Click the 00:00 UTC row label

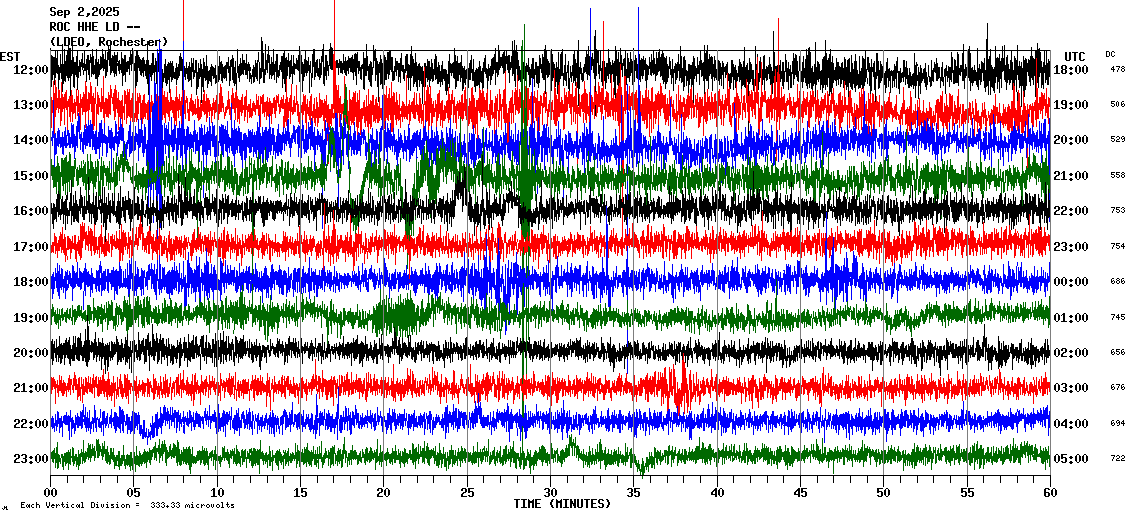1070,282
